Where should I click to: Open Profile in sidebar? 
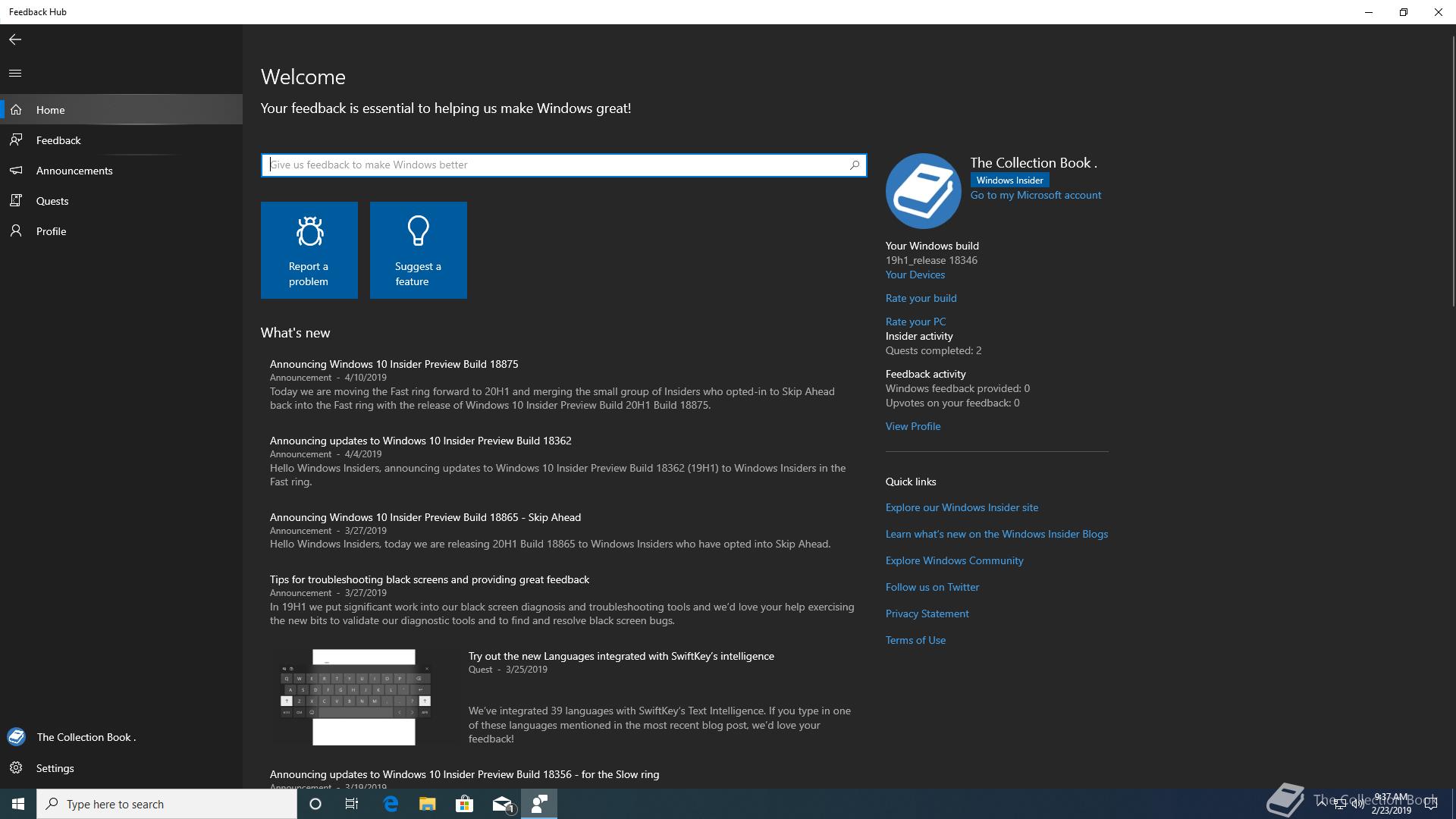click(121, 231)
